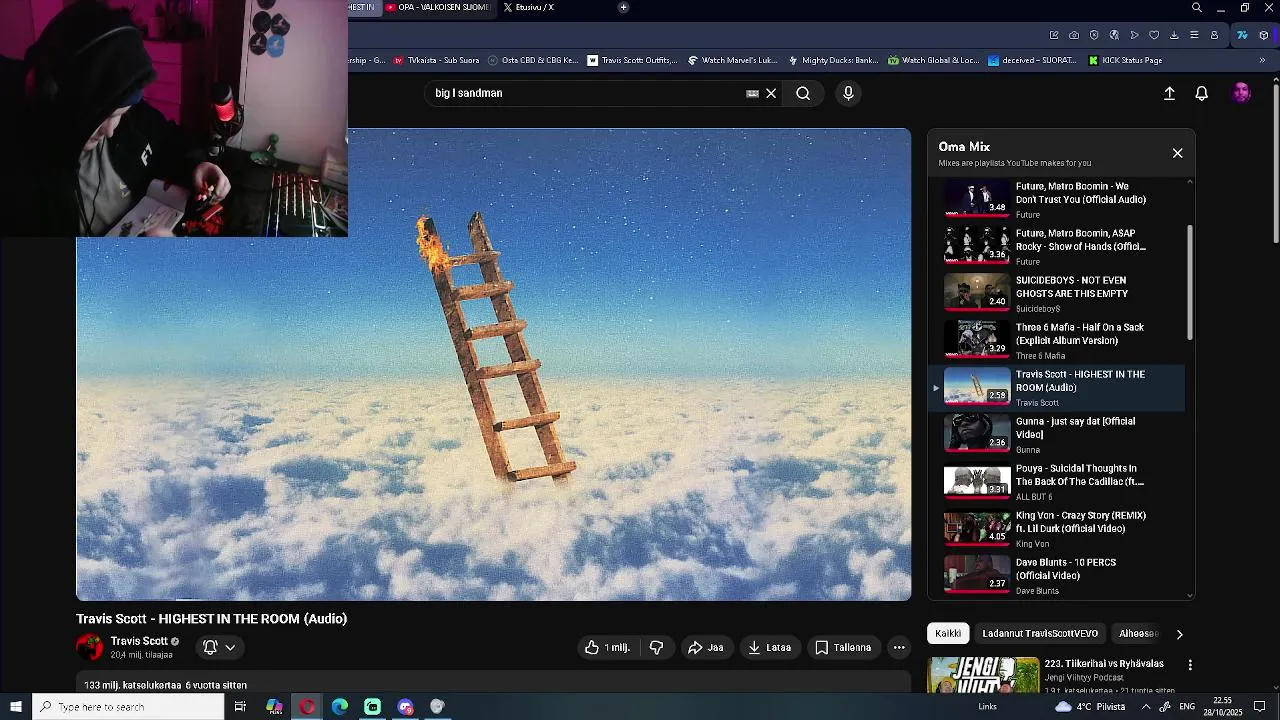Screen dimensions: 1280x720
Task: Close the Oma Mix playlist panel
Action: coord(1177,153)
